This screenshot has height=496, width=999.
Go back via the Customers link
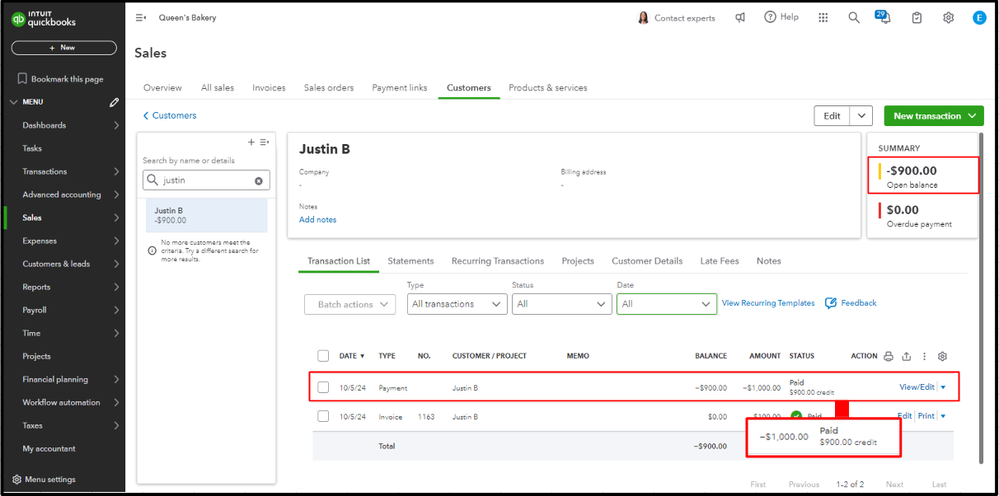click(169, 115)
